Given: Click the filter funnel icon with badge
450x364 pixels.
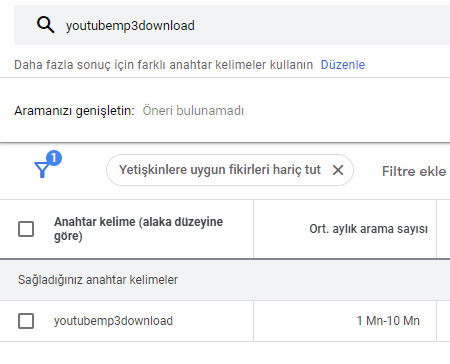Looking at the screenshot, I should (47, 165).
